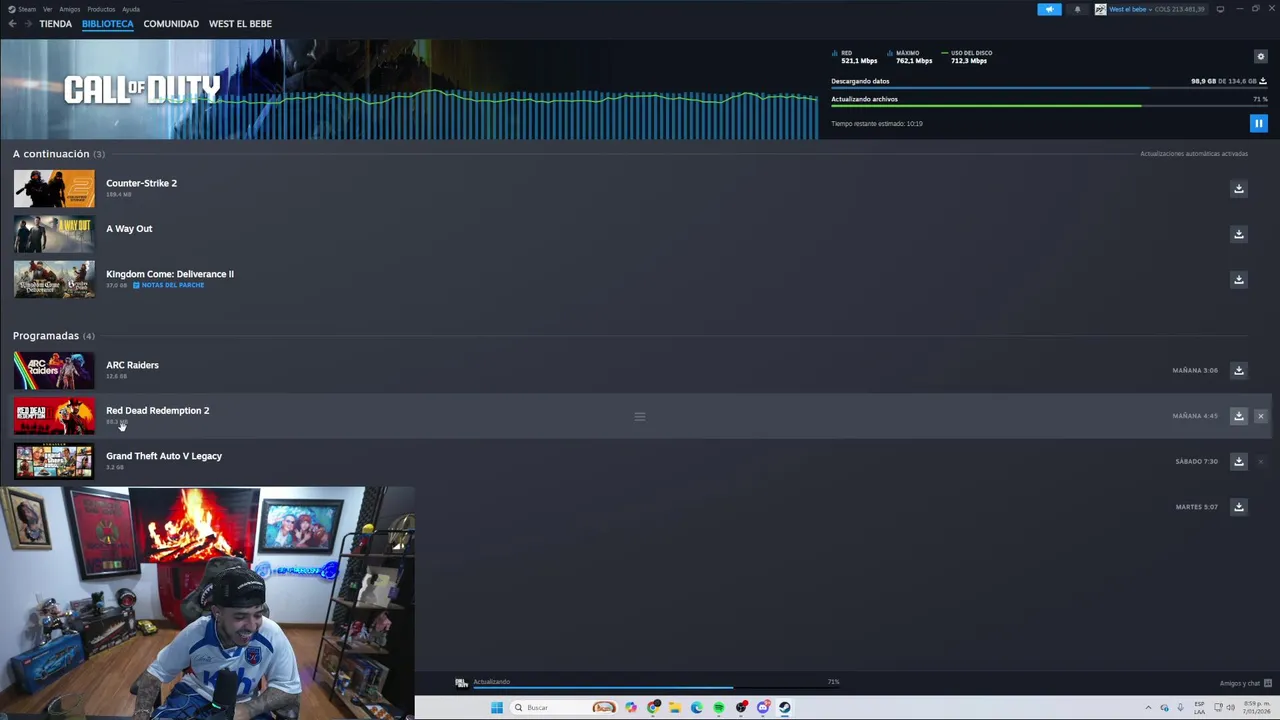Viewport: 1280px width, 720px height.
Task: Go back with the left arrow
Action: [x=13, y=24]
